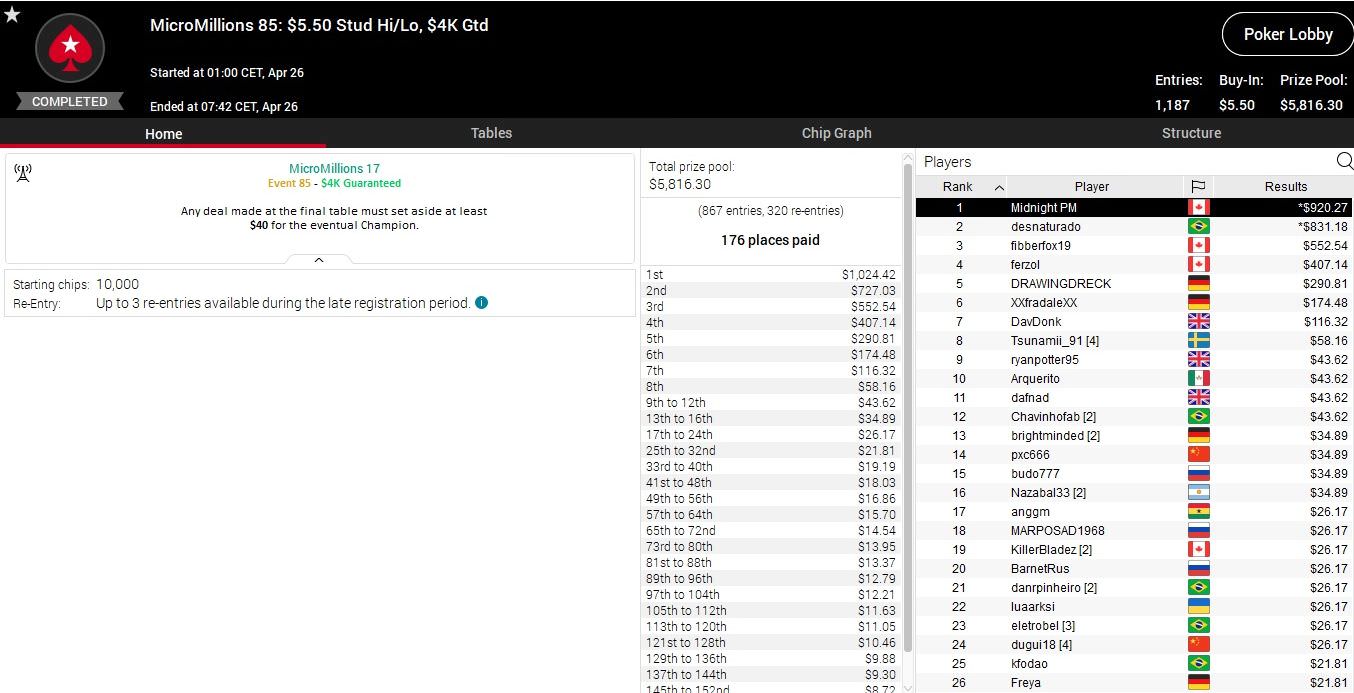Open the Structure tab
The width and height of the screenshot is (1354, 693).
click(1191, 133)
